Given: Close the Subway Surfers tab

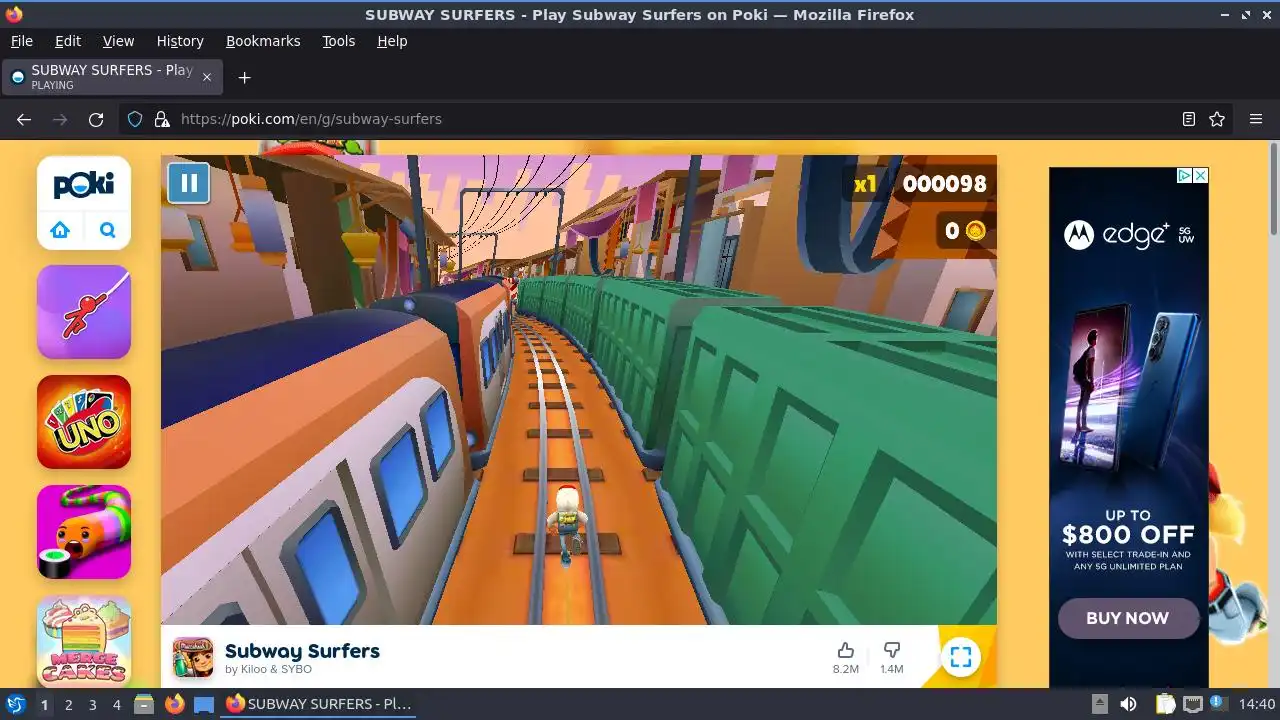Looking at the screenshot, I should 207,77.
